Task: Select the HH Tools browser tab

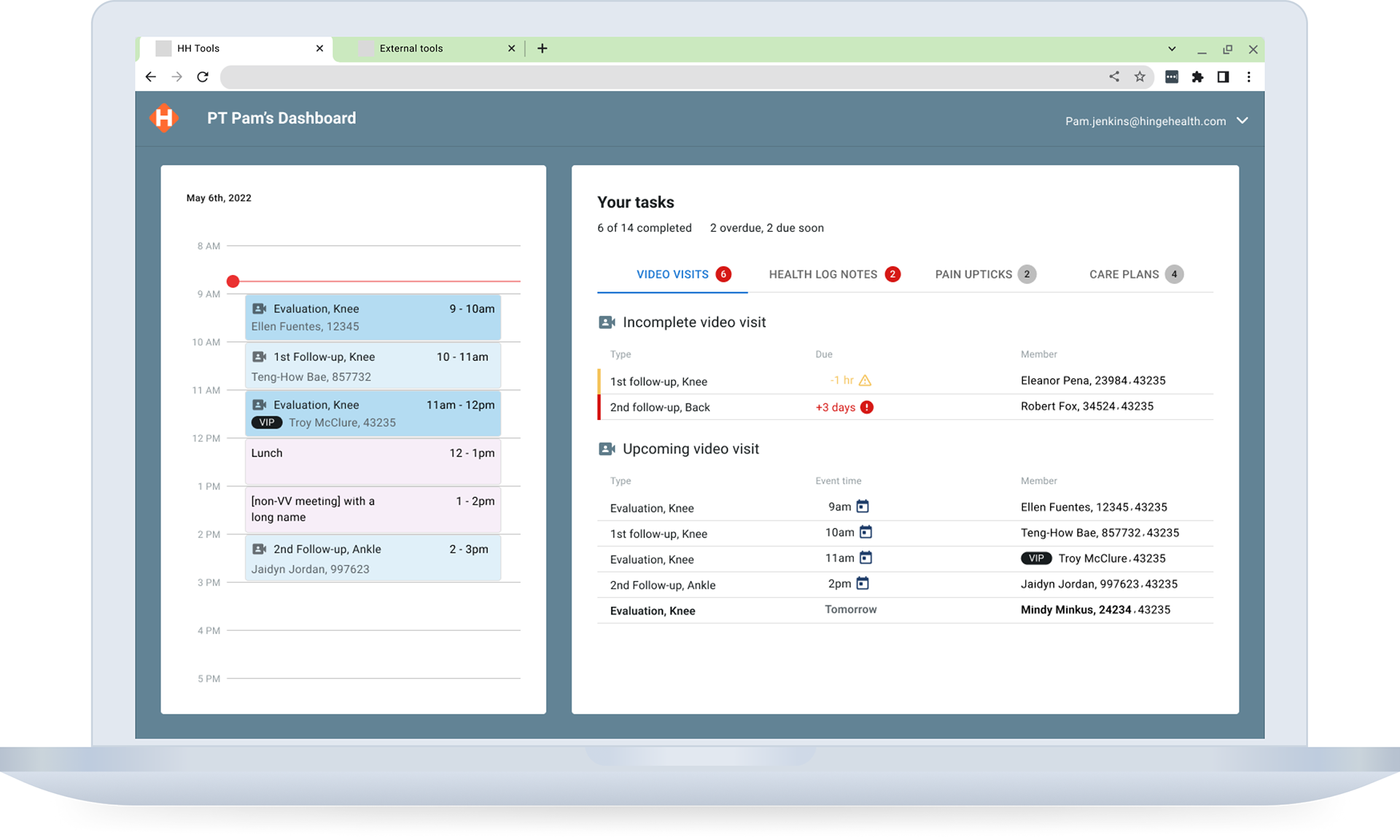Action: click(235, 48)
